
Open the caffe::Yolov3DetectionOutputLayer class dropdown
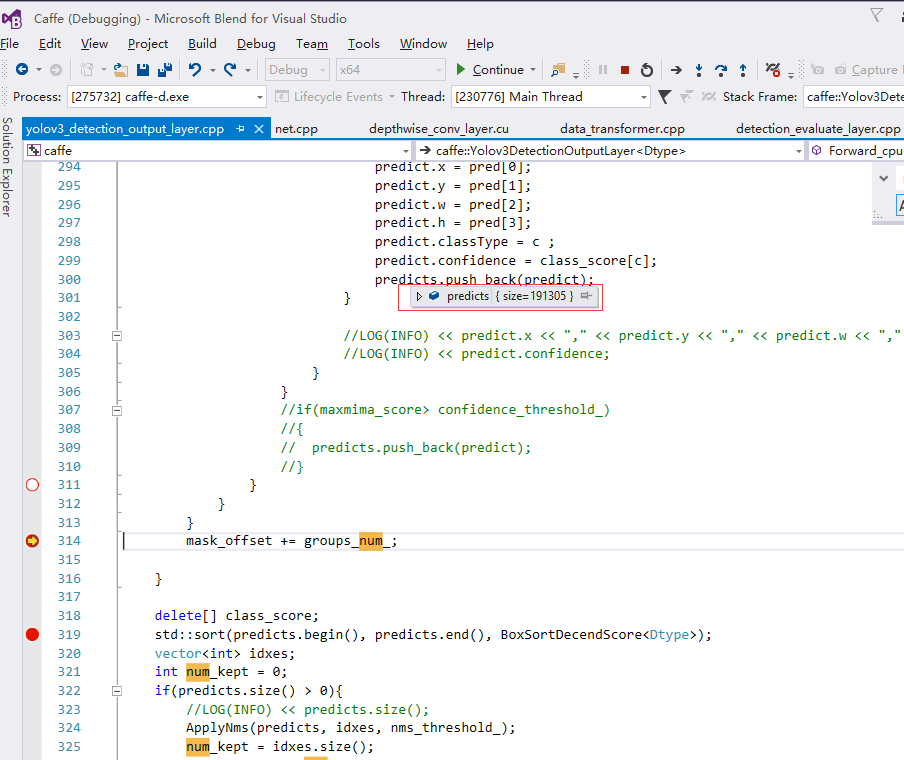tap(610, 151)
